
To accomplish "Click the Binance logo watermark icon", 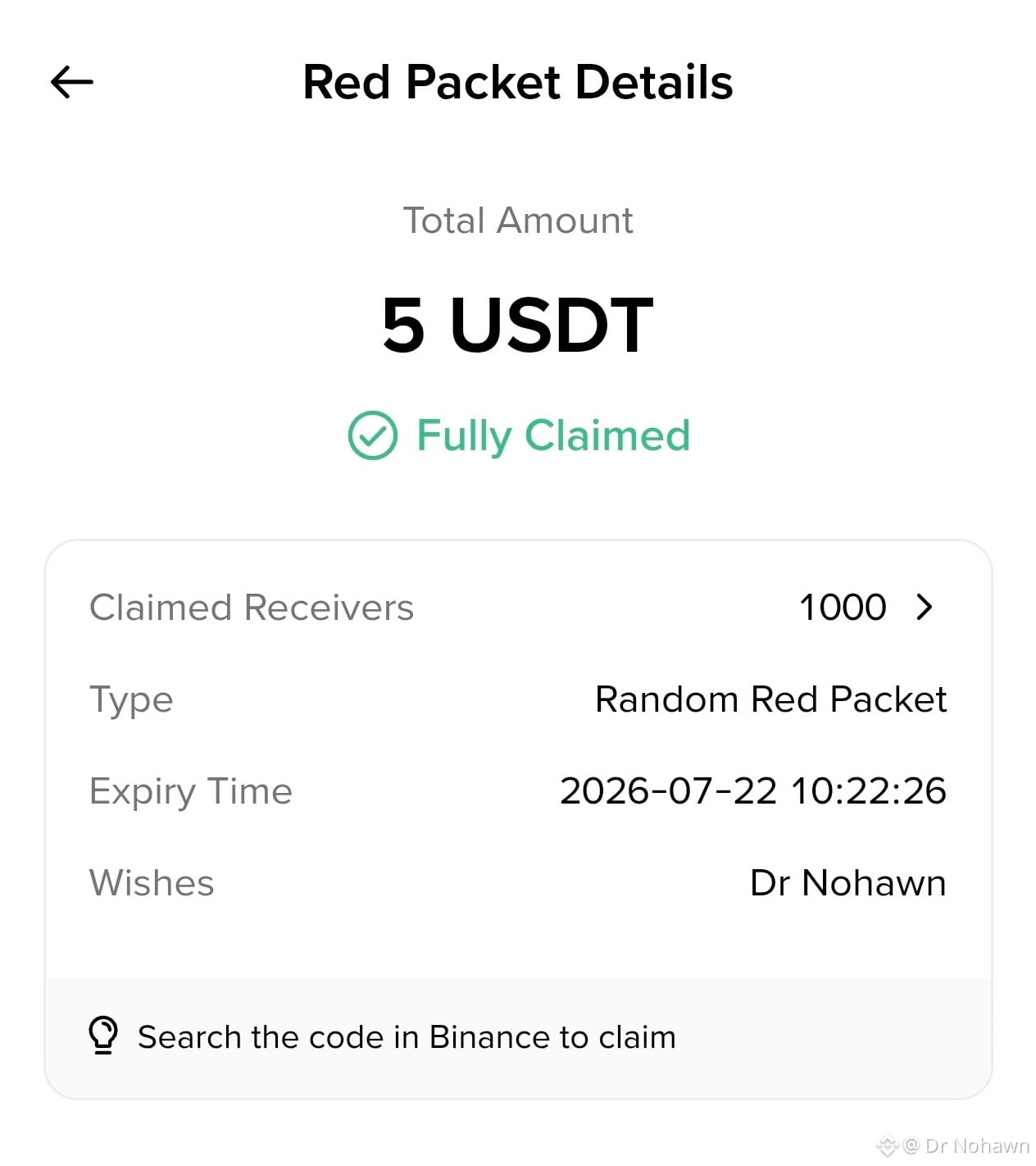I will (x=887, y=1146).
